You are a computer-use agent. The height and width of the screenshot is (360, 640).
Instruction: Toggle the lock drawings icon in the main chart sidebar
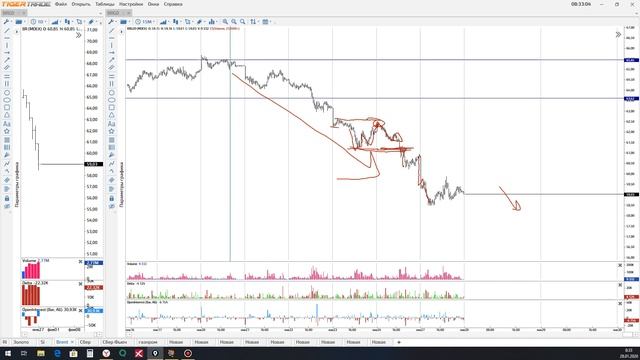coord(111,198)
